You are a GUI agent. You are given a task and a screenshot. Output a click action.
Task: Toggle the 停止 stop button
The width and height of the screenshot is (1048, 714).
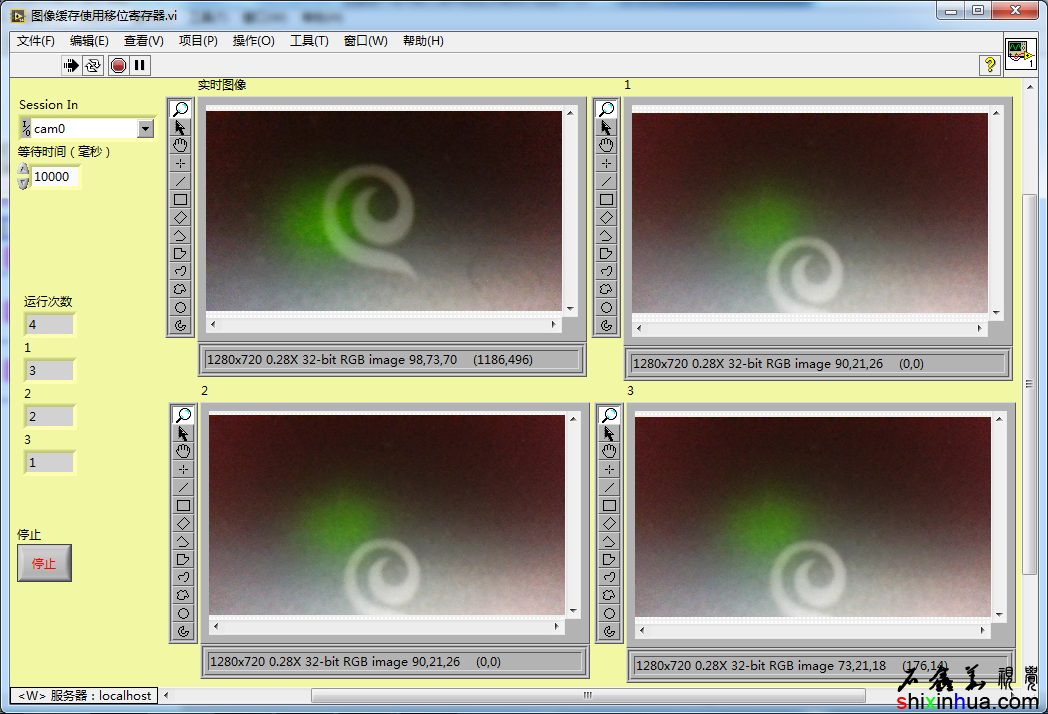pyautogui.click(x=44, y=563)
